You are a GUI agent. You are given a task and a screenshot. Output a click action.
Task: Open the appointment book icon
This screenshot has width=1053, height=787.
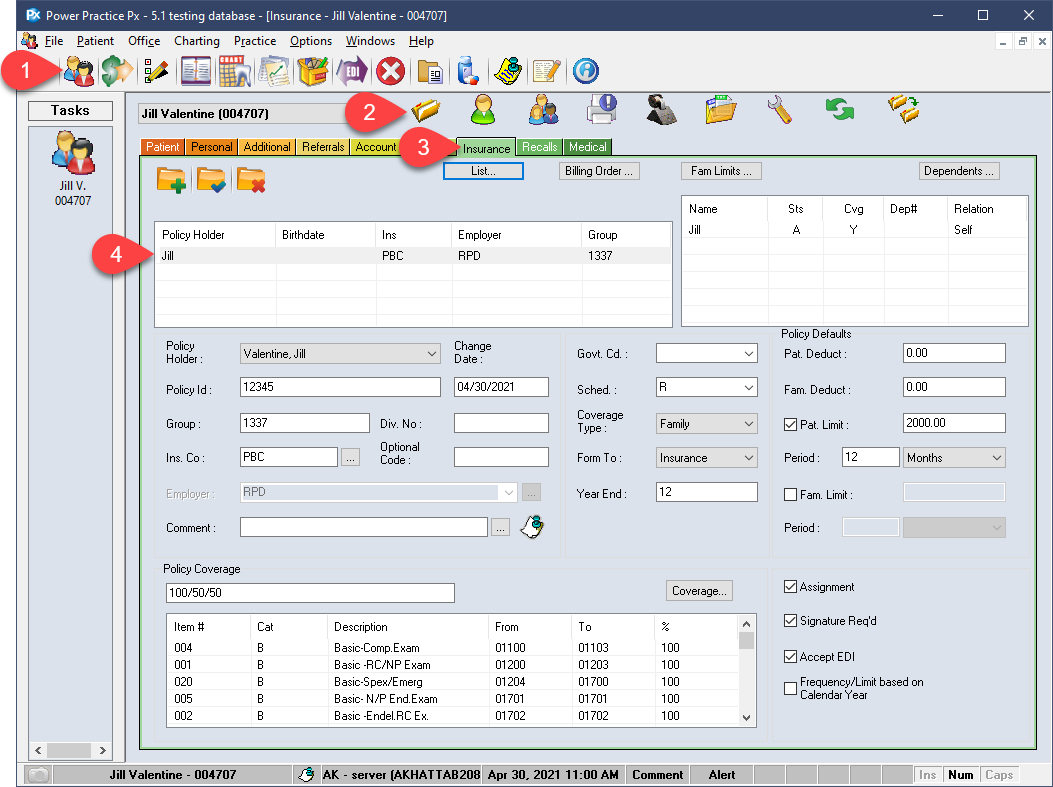tap(195, 71)
